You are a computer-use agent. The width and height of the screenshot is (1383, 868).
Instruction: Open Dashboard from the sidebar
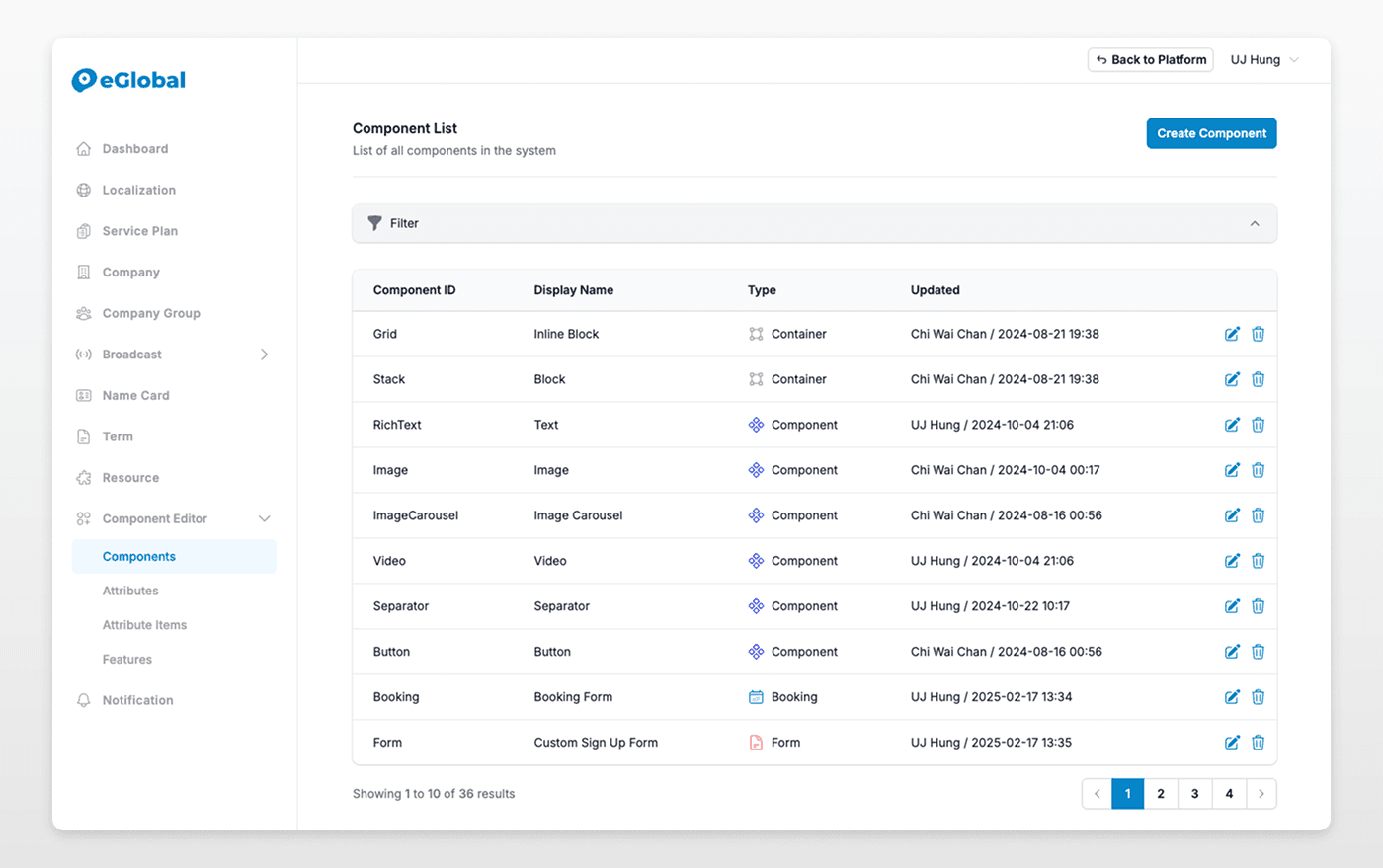[x=134, y=149]
